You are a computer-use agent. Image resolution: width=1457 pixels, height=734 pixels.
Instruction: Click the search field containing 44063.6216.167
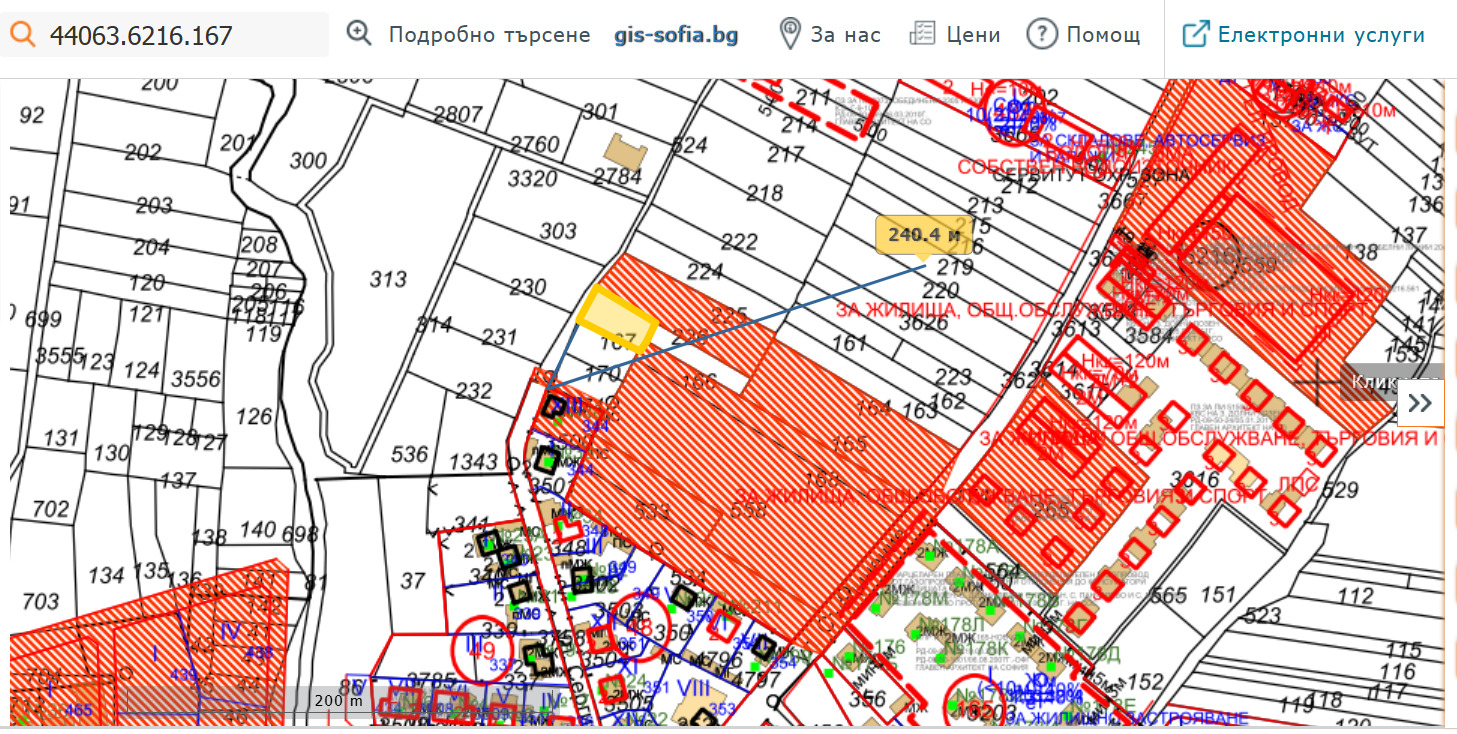tap(170, 33)
